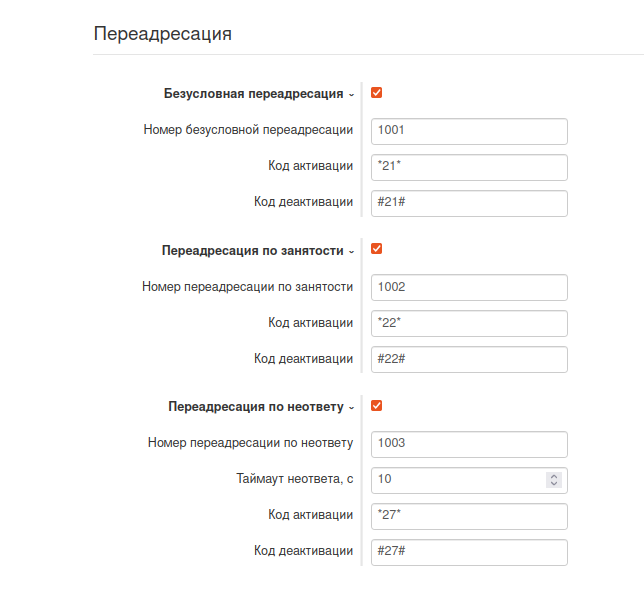Click the deactivation code field containing #21#

tap(468, 202)
